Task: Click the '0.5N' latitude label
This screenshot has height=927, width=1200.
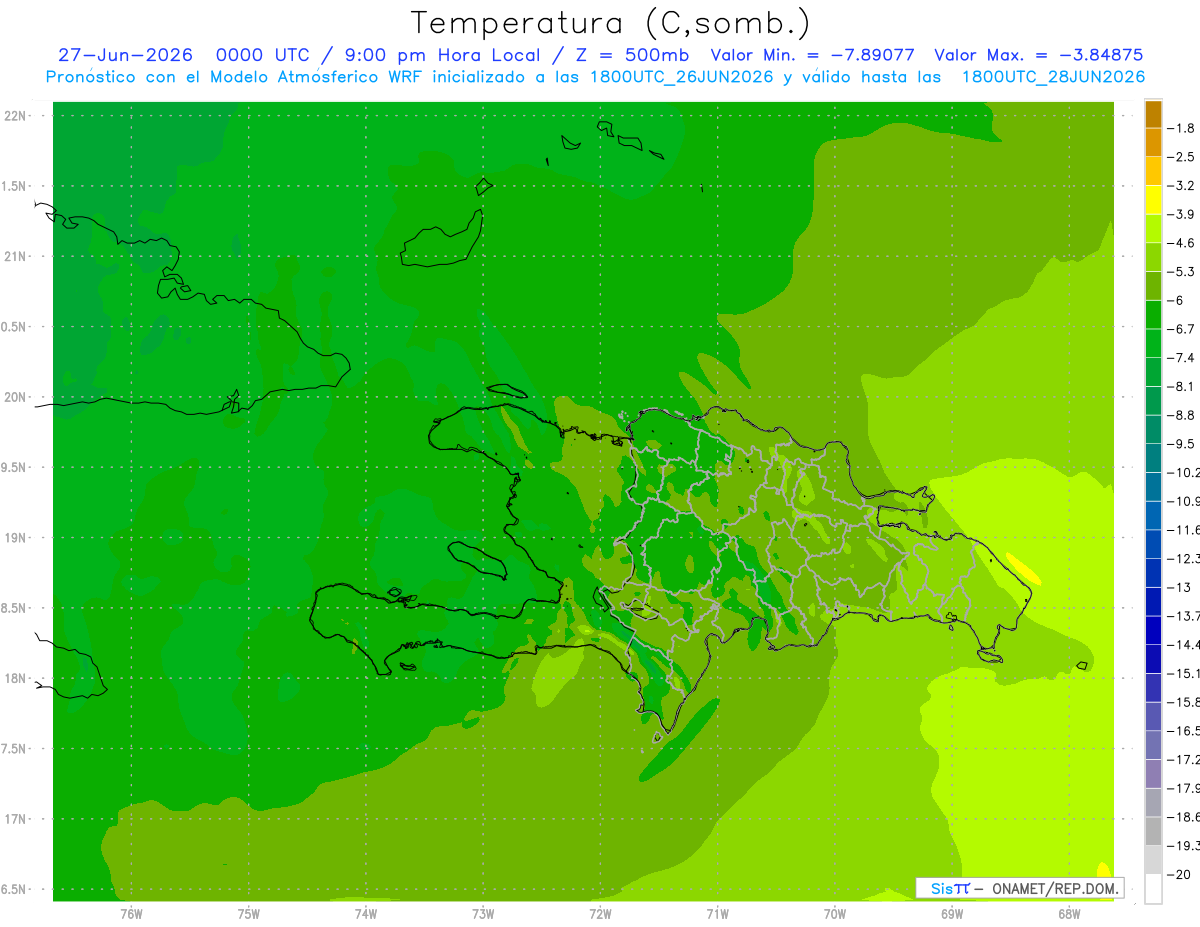Action: coord(15,327)
